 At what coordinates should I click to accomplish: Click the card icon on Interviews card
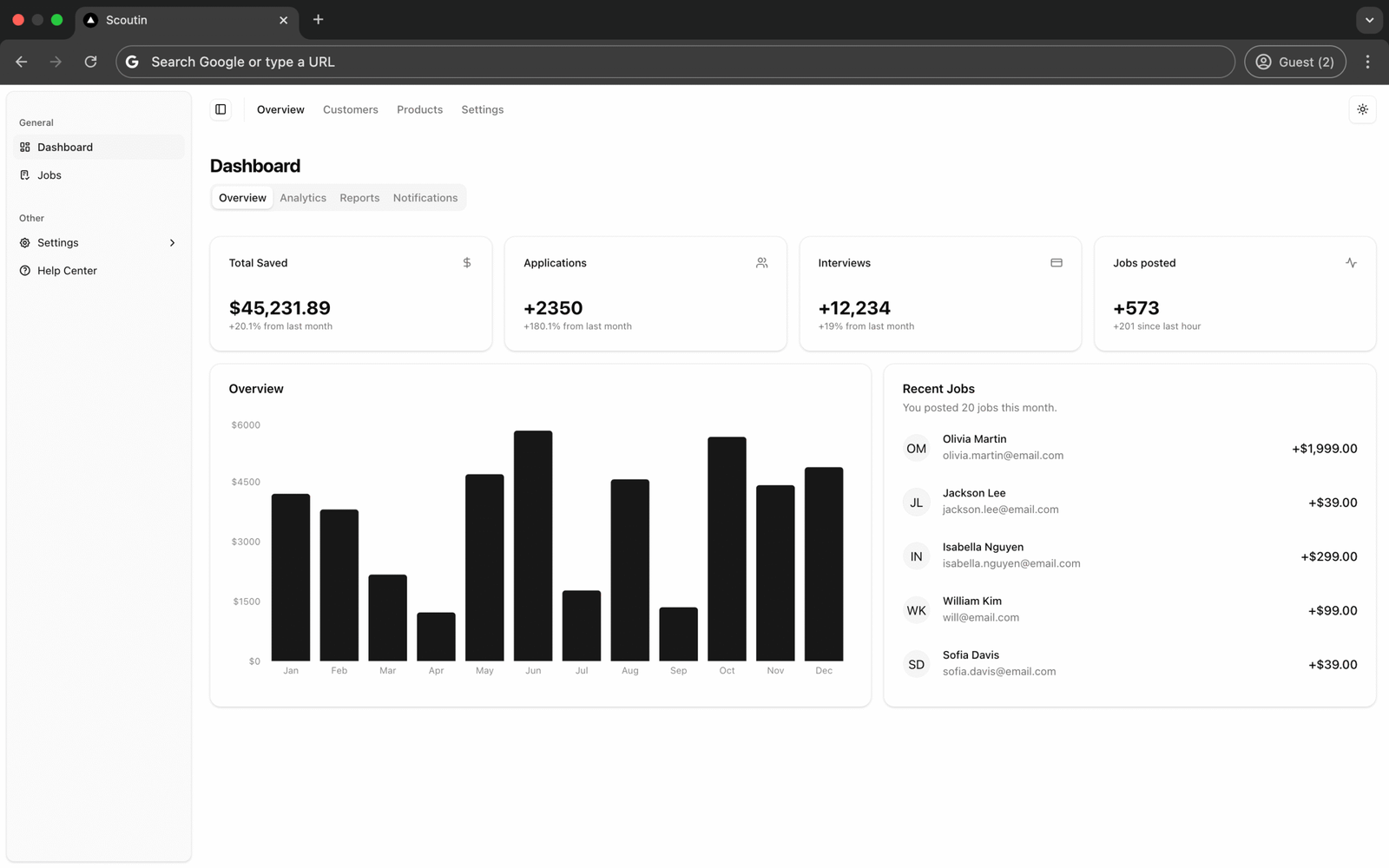tap(1057, 262)
